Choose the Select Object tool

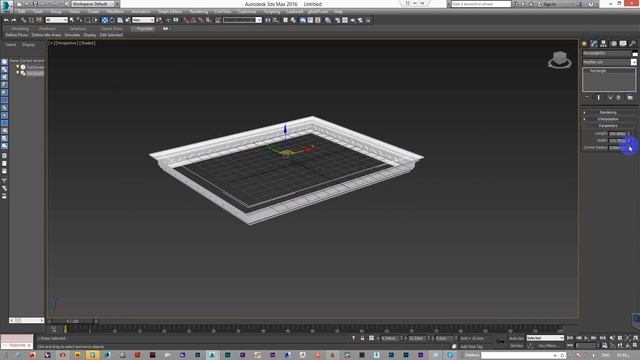click(x=71, y=20)
